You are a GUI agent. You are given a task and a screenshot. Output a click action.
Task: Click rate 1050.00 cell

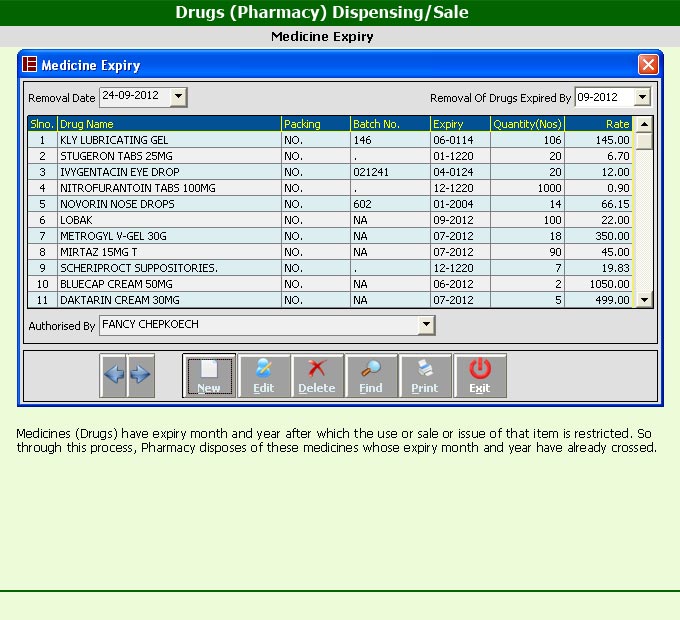point(598,284)
